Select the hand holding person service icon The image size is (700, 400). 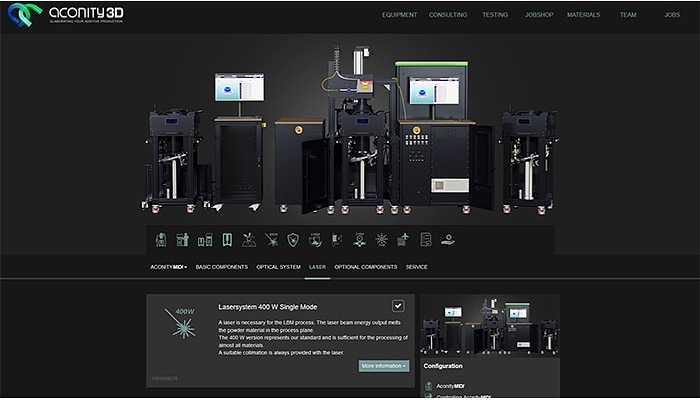tap(448, 240)
